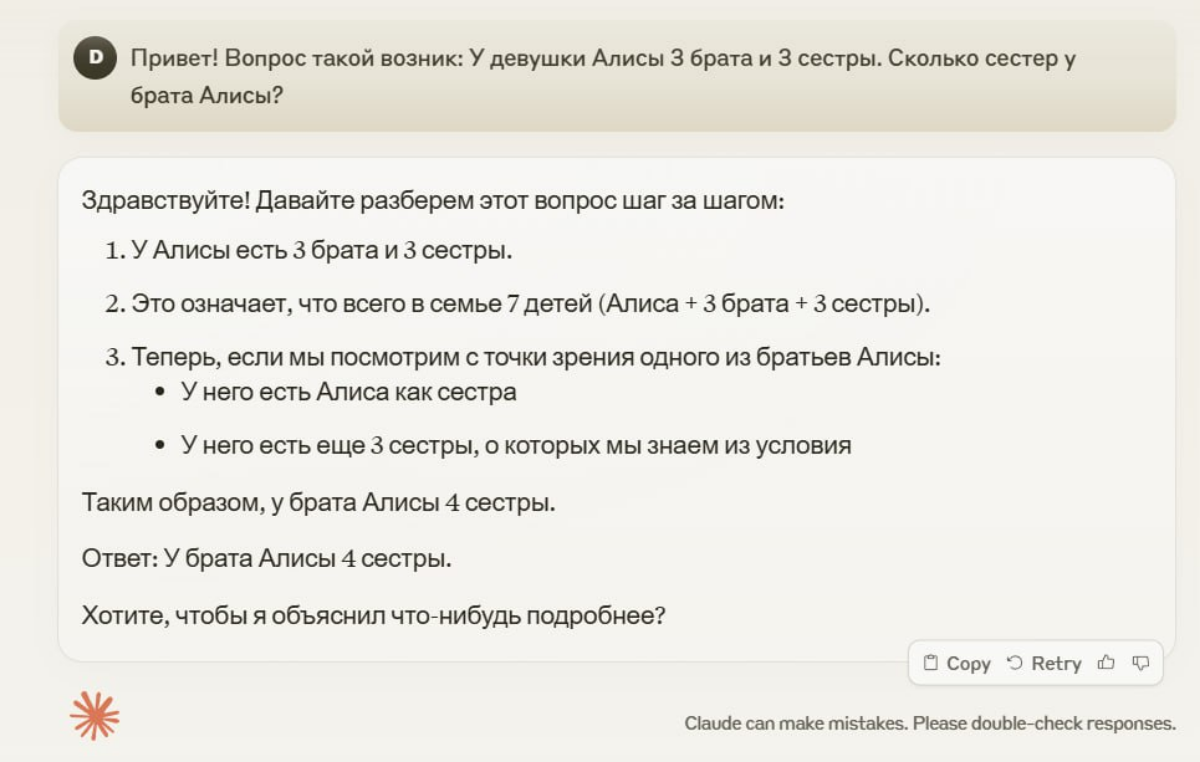
Task: Click the closing question 'Хотите, чтобы я объяснил'
Action: click(x=374, y=616)
